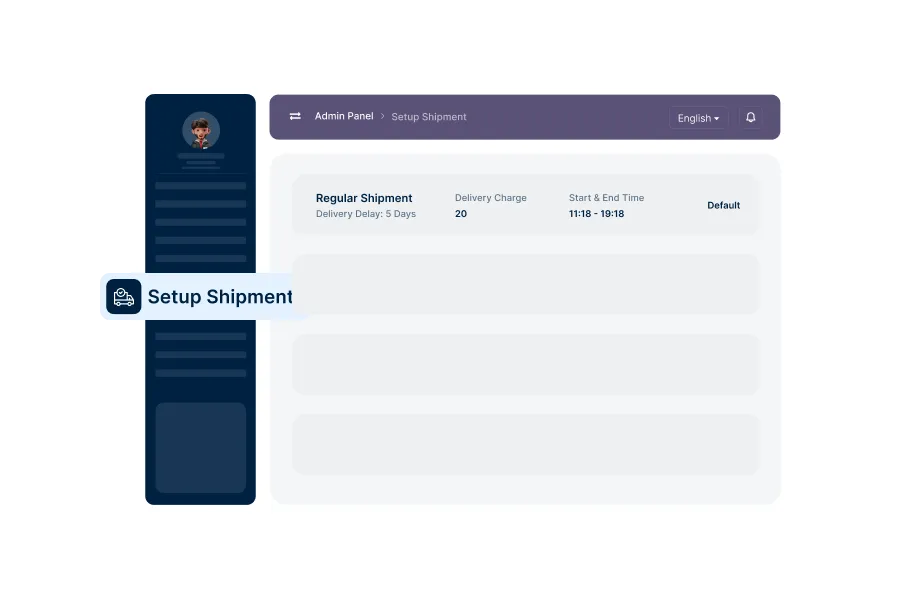Screen dimensions: 900x600
Task: Click the user avatar picture
Action: pyautogui.click(x=201, y=131)
